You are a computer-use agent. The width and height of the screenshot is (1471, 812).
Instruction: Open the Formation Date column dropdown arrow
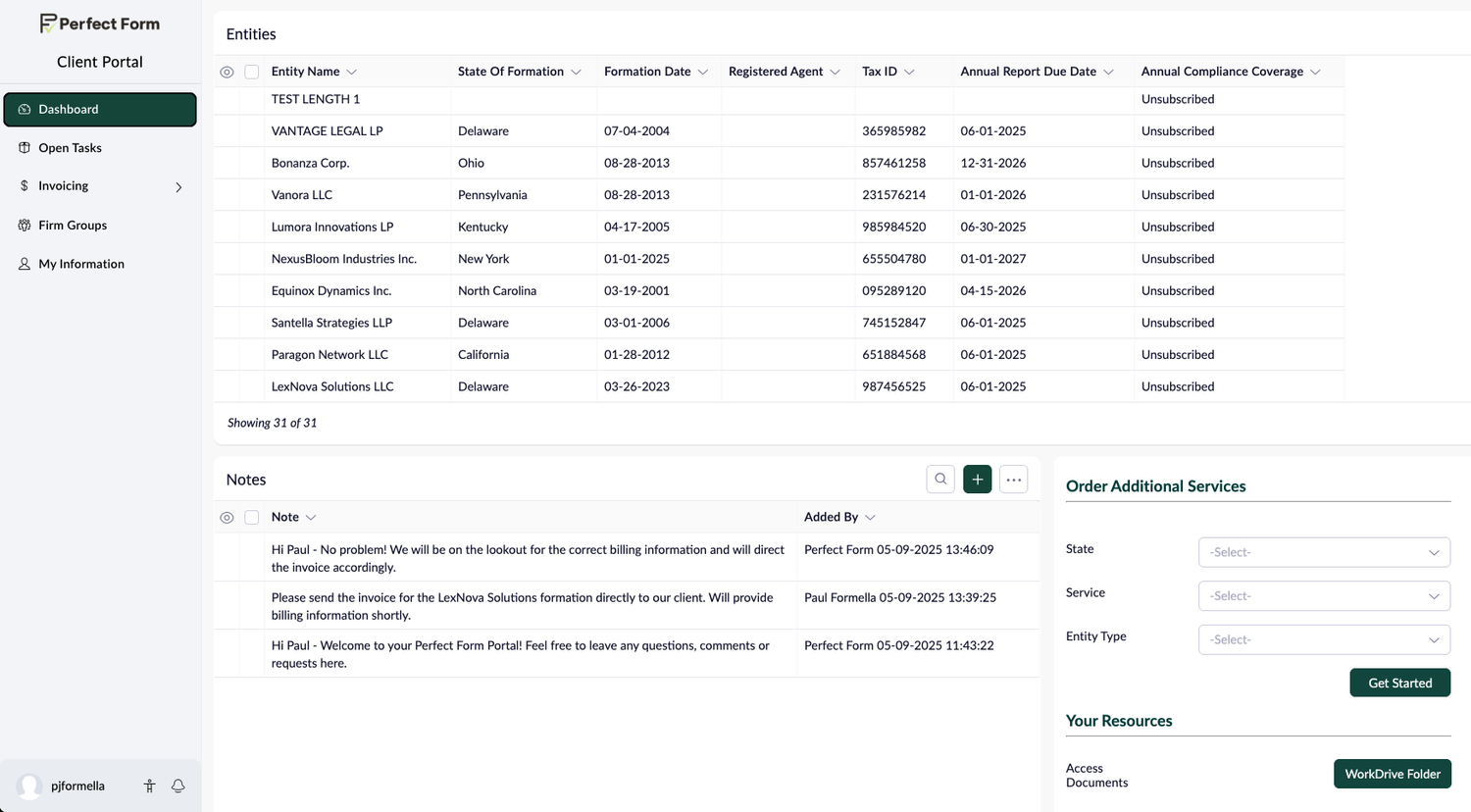pyautogui.click(x=703, y=72)
